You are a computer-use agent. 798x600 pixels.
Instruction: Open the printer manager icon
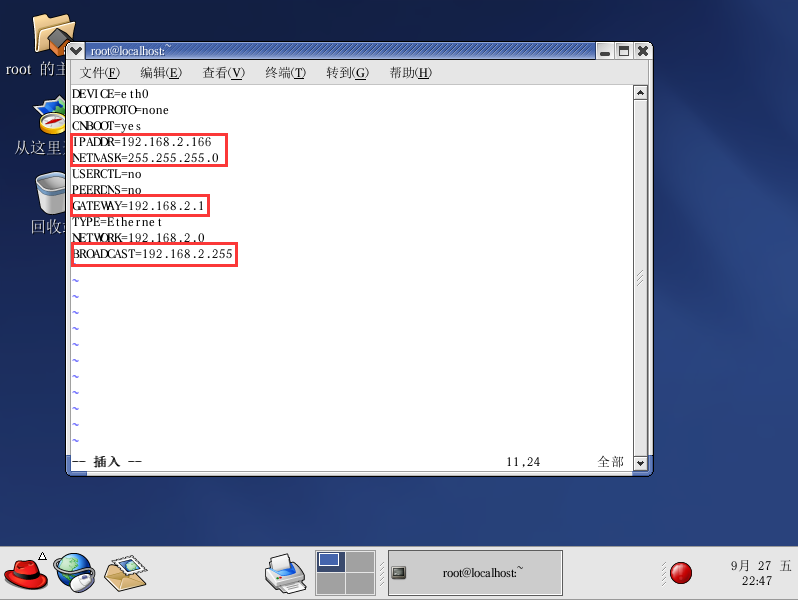286,573
